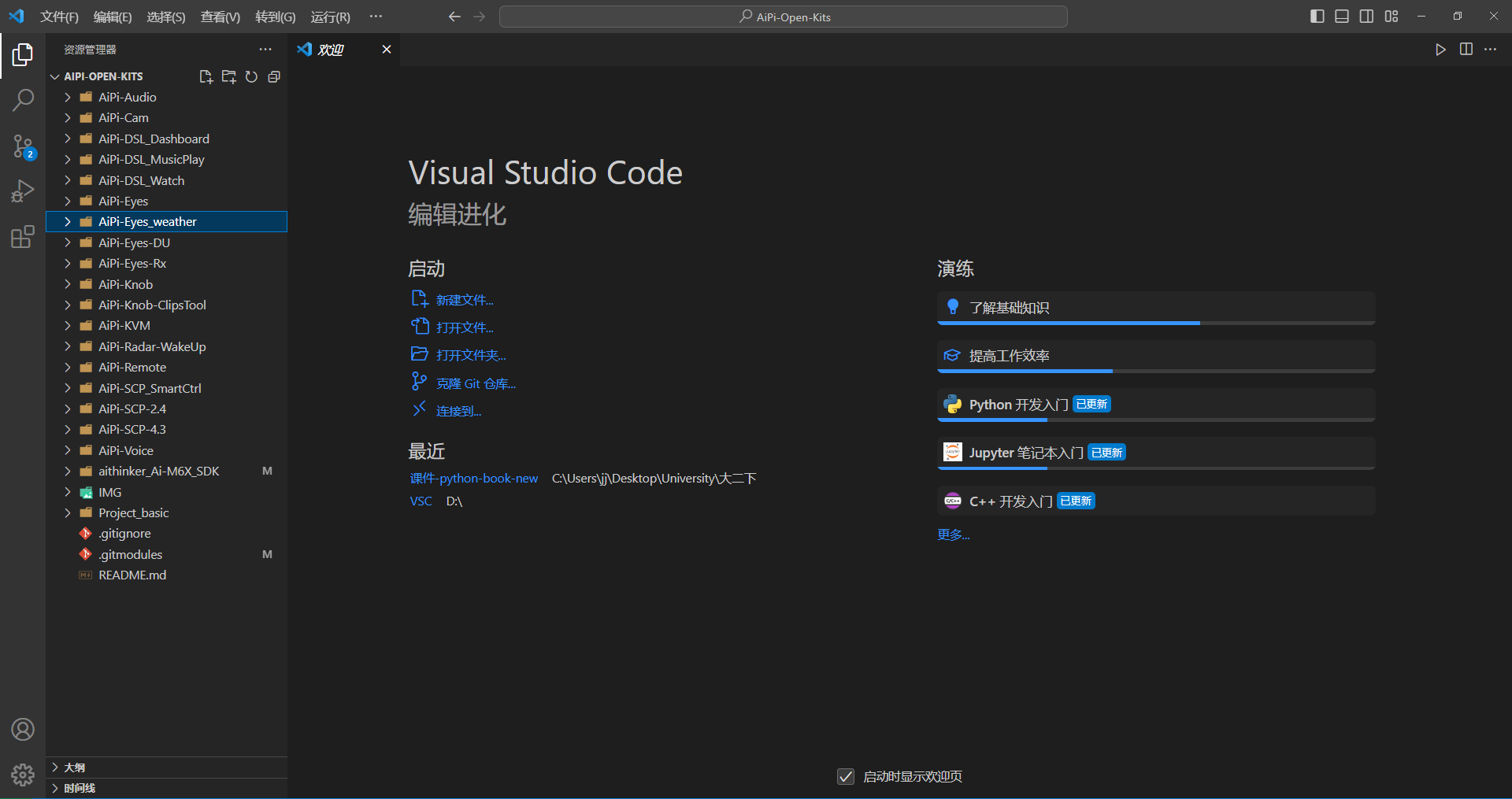The width and height of the screenshot is (1512, 799).
Task: Click the AiPi-Open-Kits command center search box
Action: (784, 17)
